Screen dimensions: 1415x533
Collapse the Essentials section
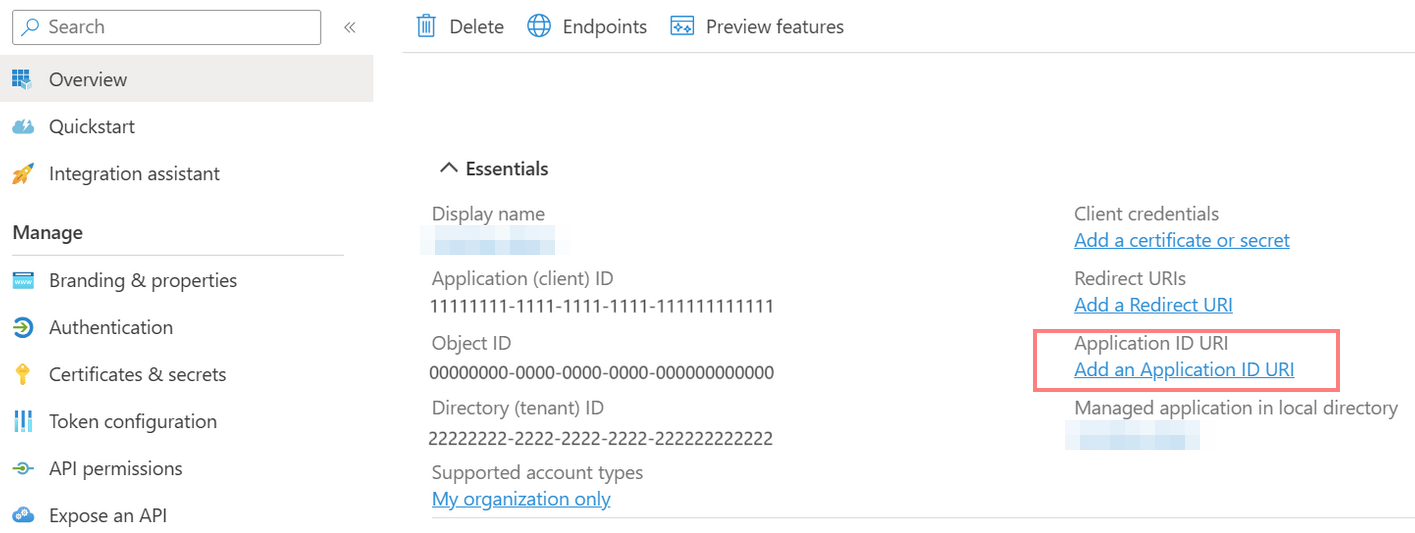(450, 169)
